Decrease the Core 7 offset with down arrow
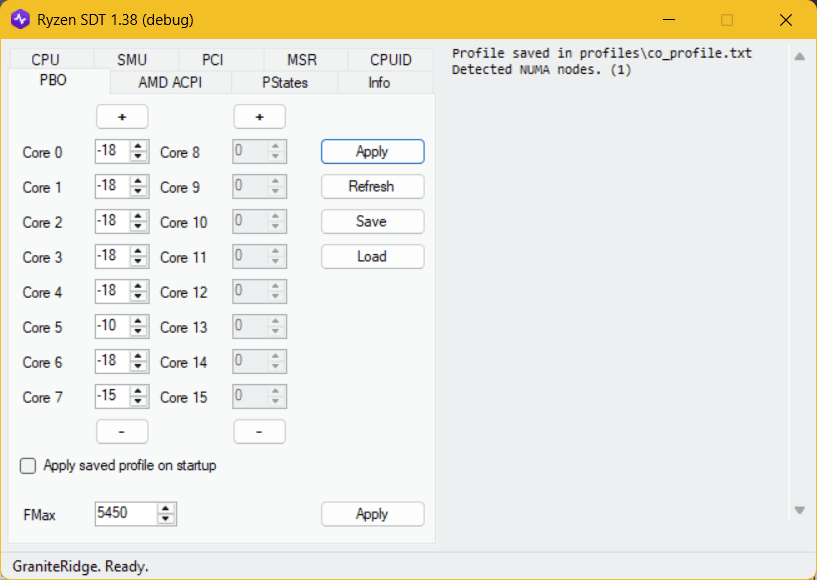This screenshot has width=817, height=580. (138, 401)
